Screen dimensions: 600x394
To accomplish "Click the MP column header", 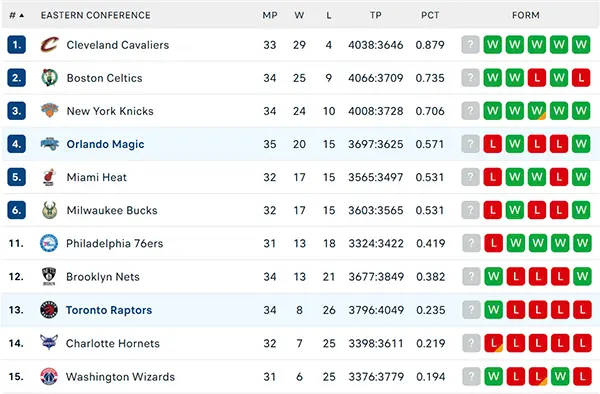I will tap(270, 15).
